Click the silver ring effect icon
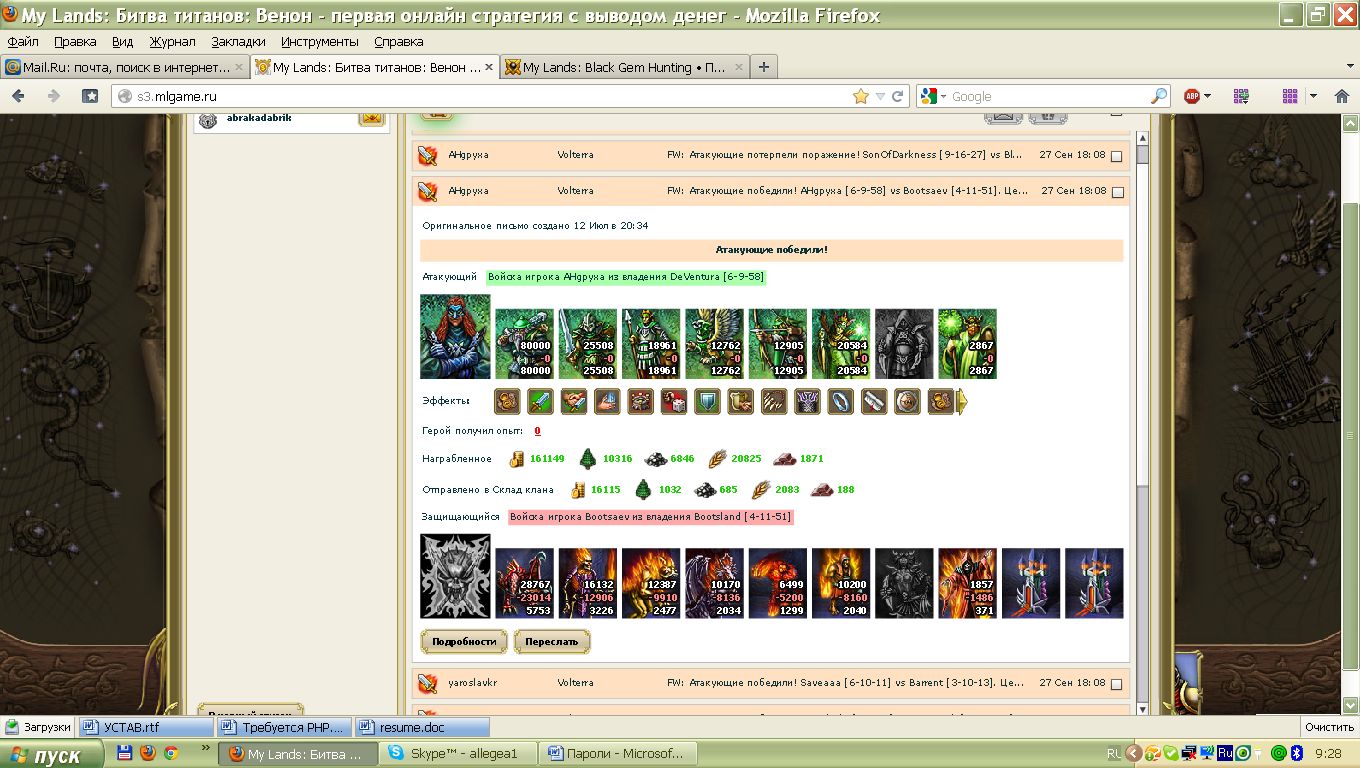1360x768 pixels. [840, 402]
